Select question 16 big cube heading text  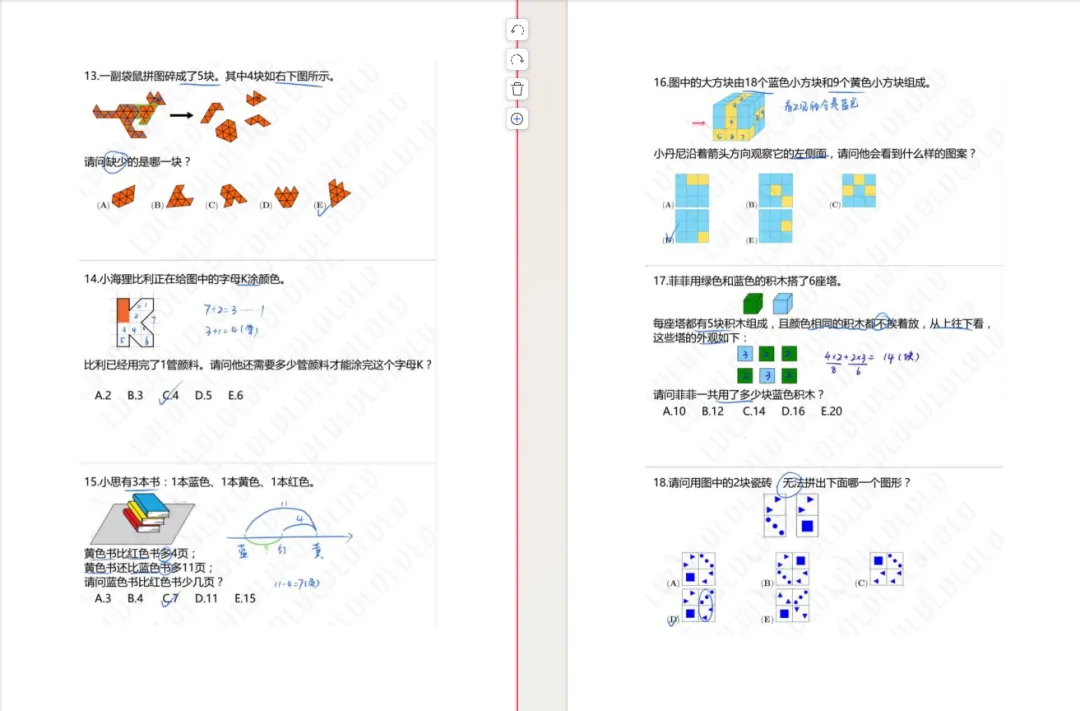(x=793, y=83)
